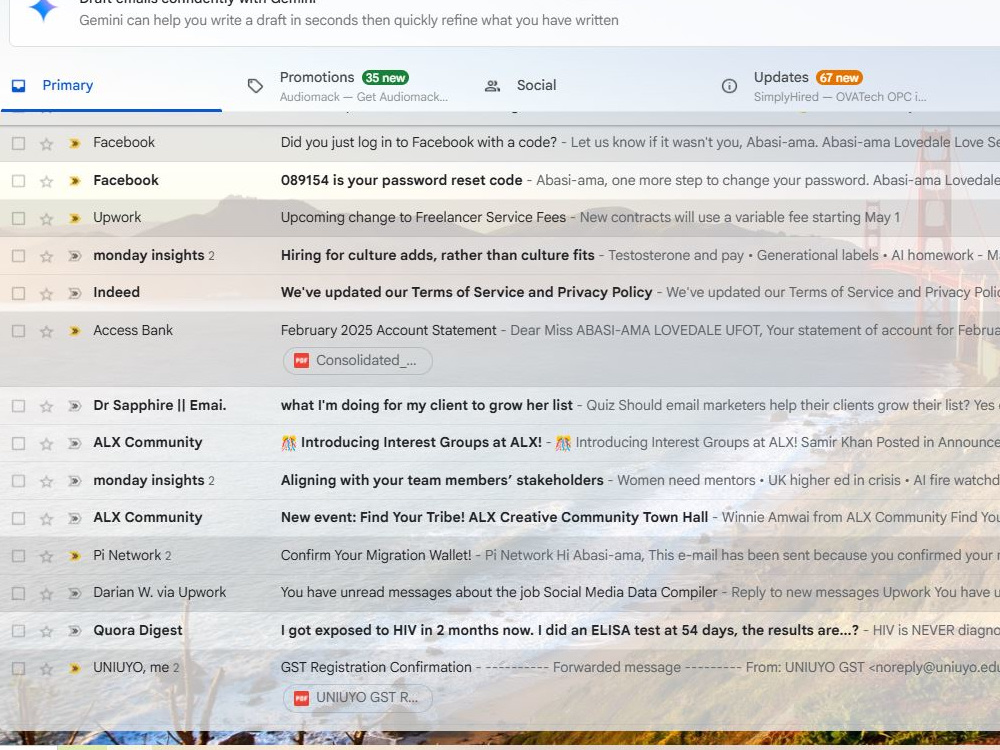This screenshot has width=1000, height=750.
Task: Star the Darian W. via Upwork email
Action: pyautogui.click(x=46, y=594)
